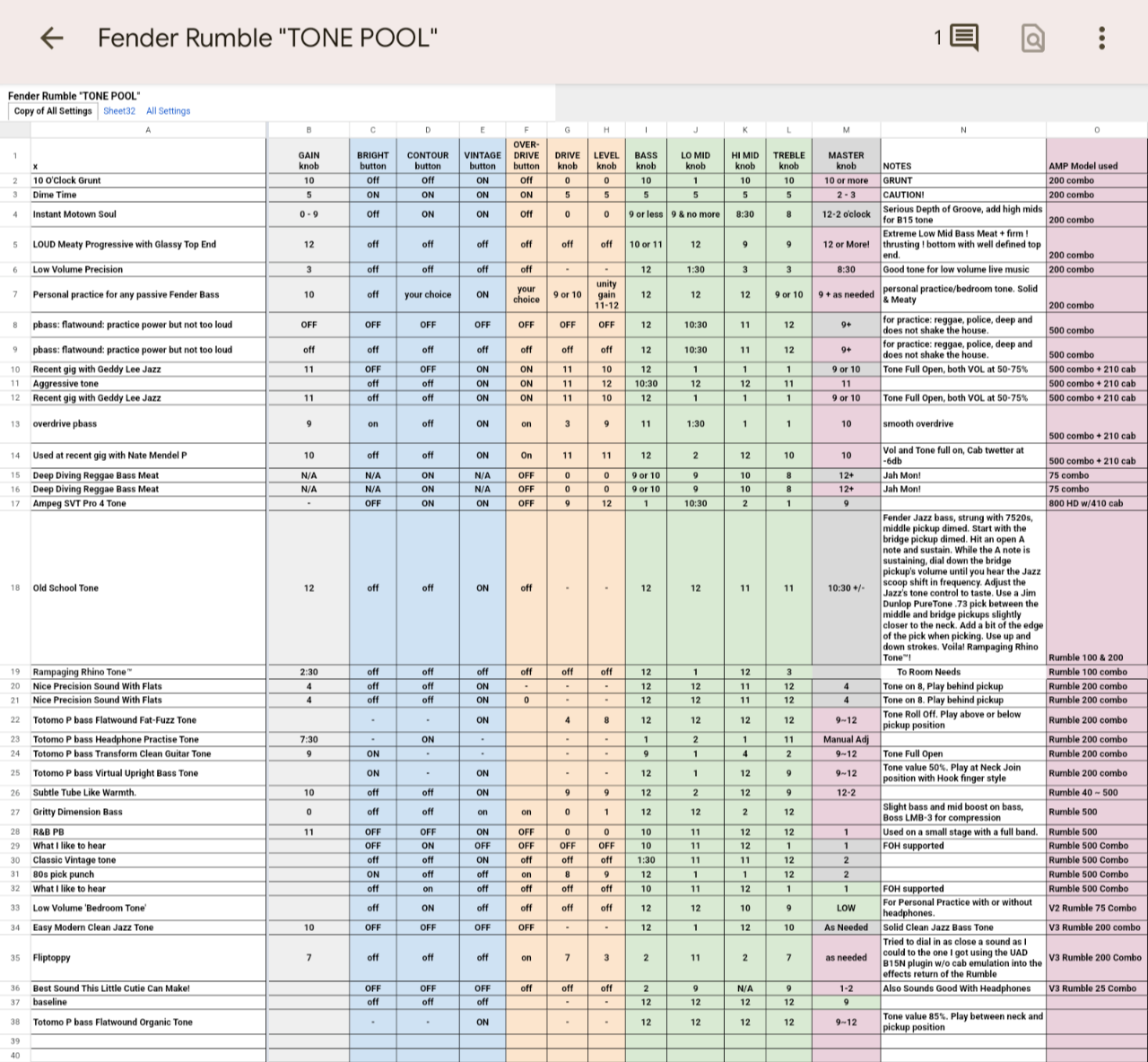The image size is (1148, 1062).
Task: Select LOUD Meaty Progressive with Glassy Top End
Action: (148, 244)
